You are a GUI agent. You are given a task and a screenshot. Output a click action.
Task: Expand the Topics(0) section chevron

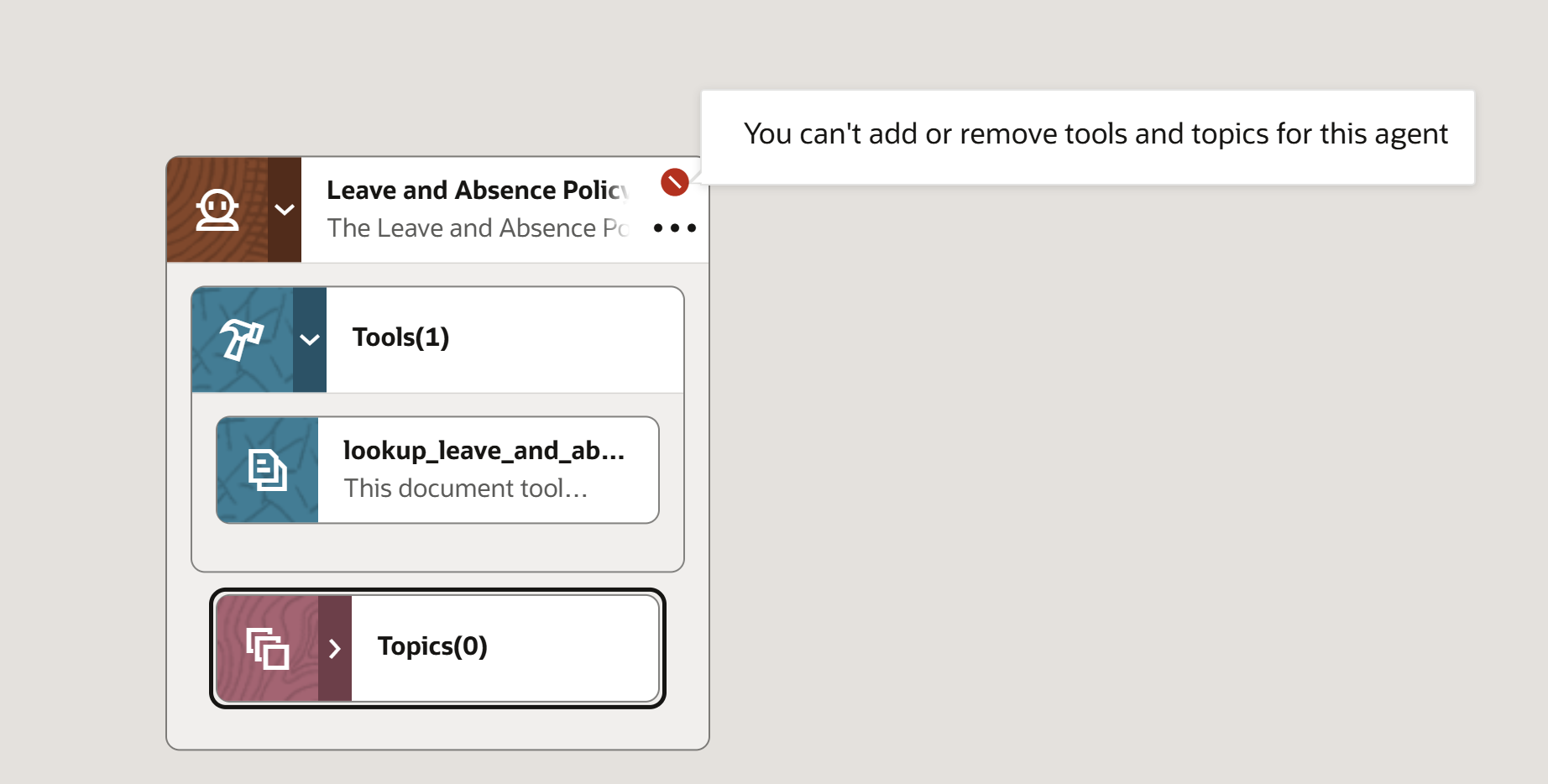(335, 648)
